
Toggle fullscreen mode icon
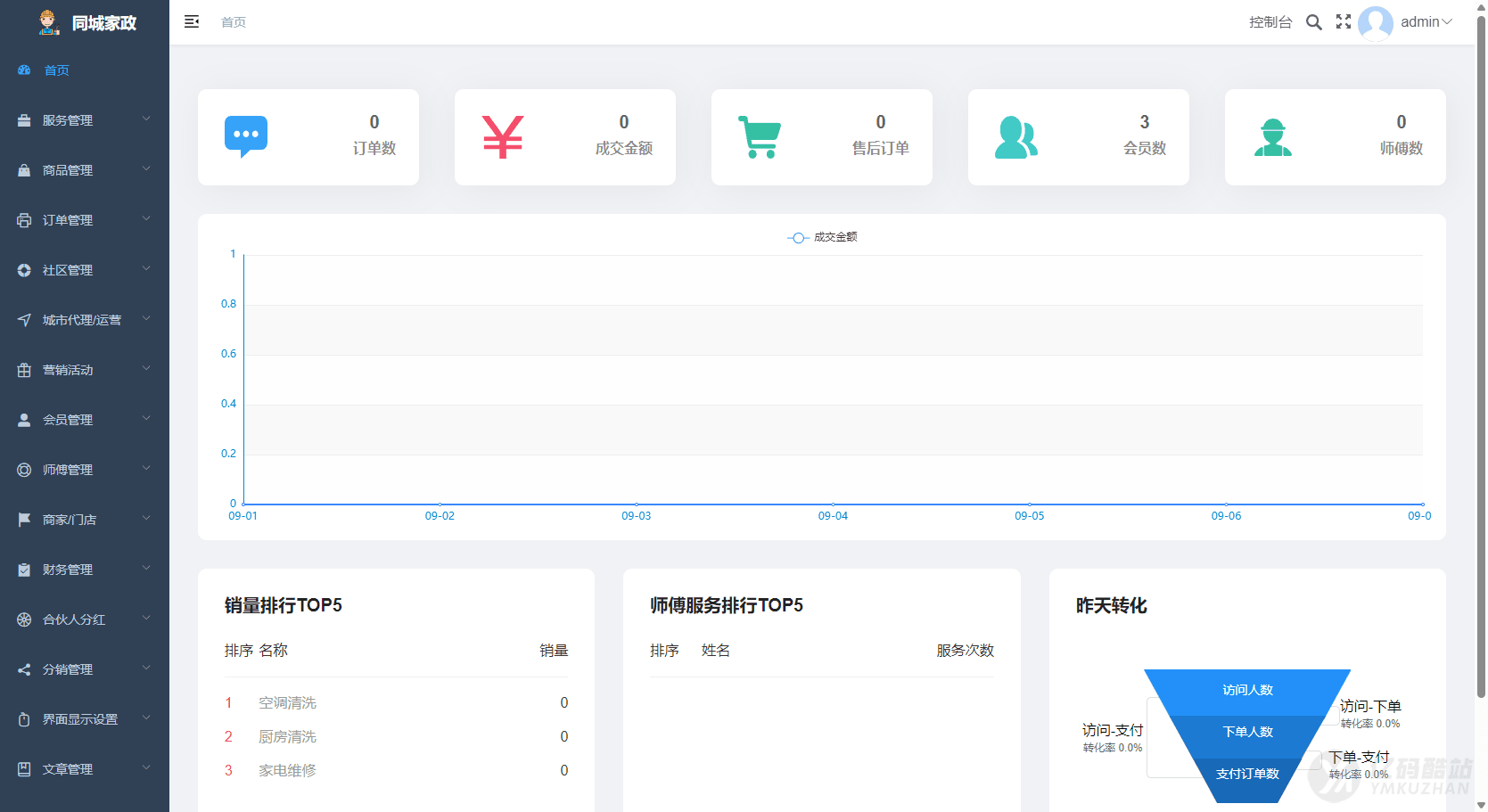click(x=1344, y=21)
